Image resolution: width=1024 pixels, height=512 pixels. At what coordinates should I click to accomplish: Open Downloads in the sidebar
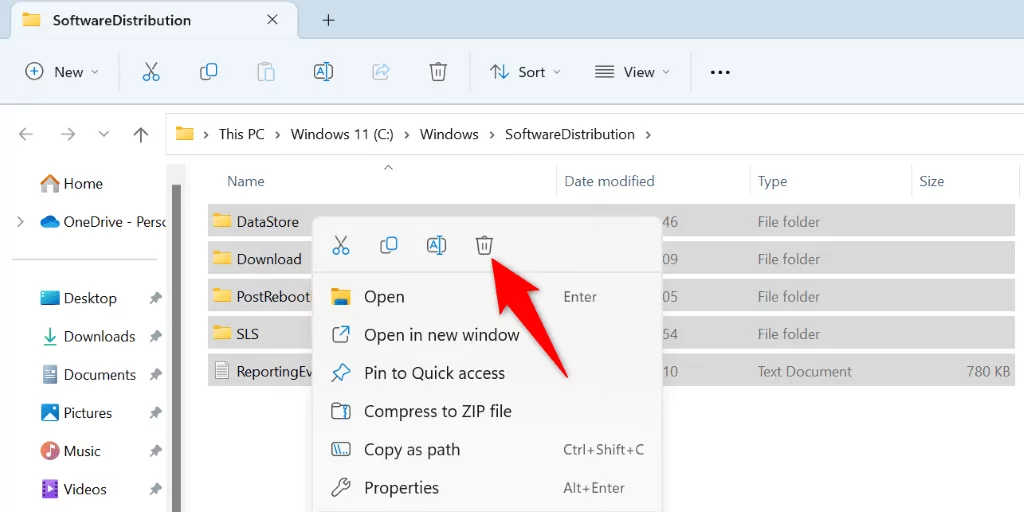coord(99,337)
